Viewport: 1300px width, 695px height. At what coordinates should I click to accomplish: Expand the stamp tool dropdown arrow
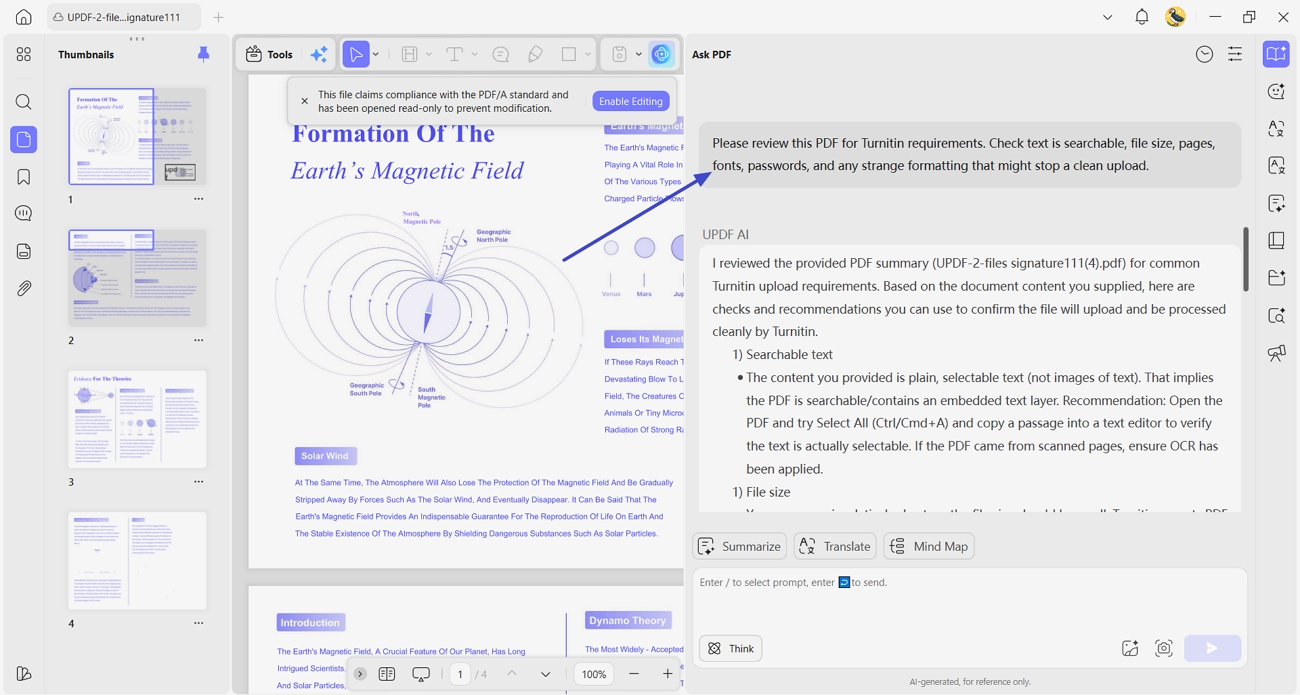click(639, 54)
